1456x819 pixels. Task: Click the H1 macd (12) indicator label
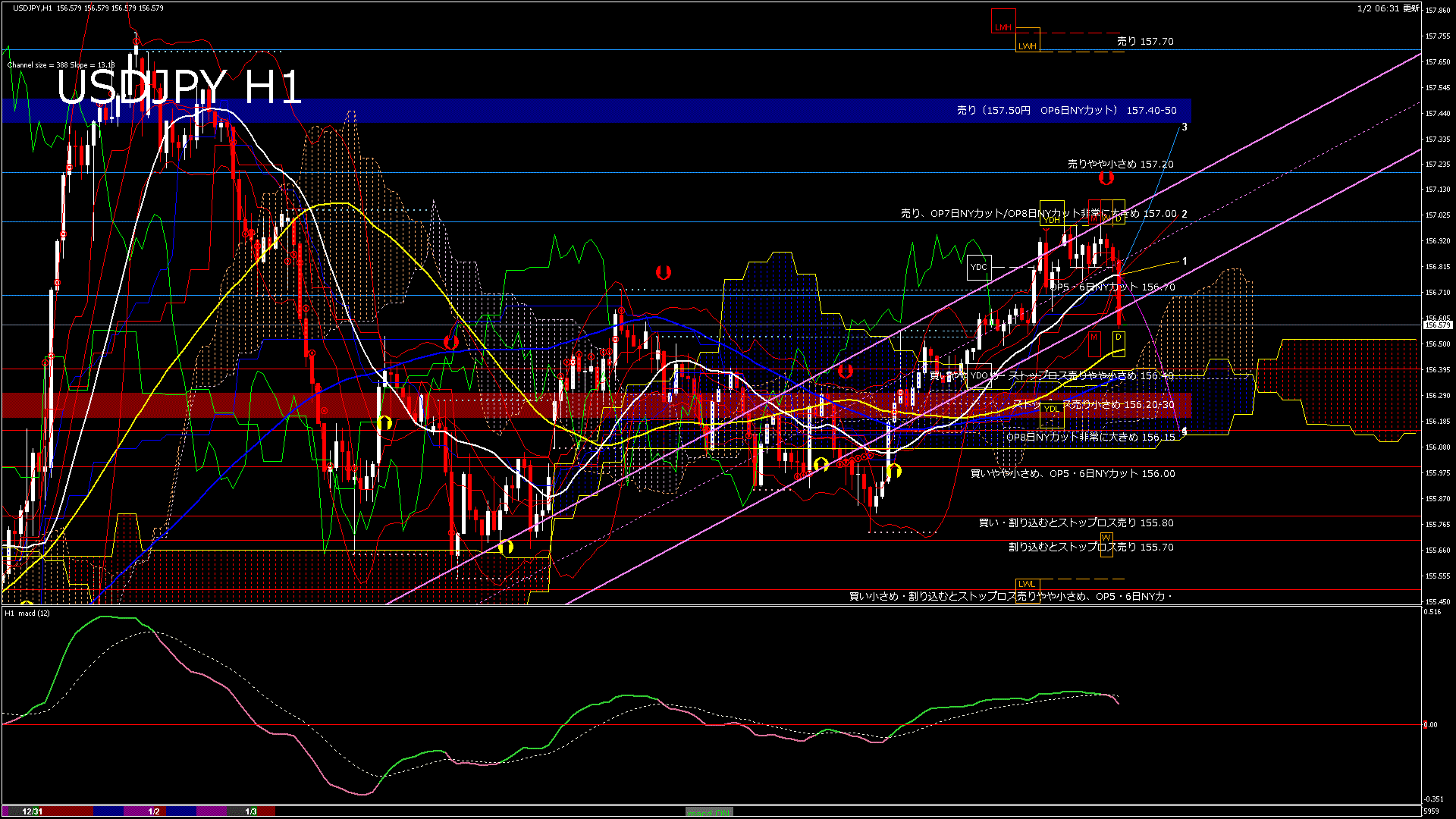[27, 613]
